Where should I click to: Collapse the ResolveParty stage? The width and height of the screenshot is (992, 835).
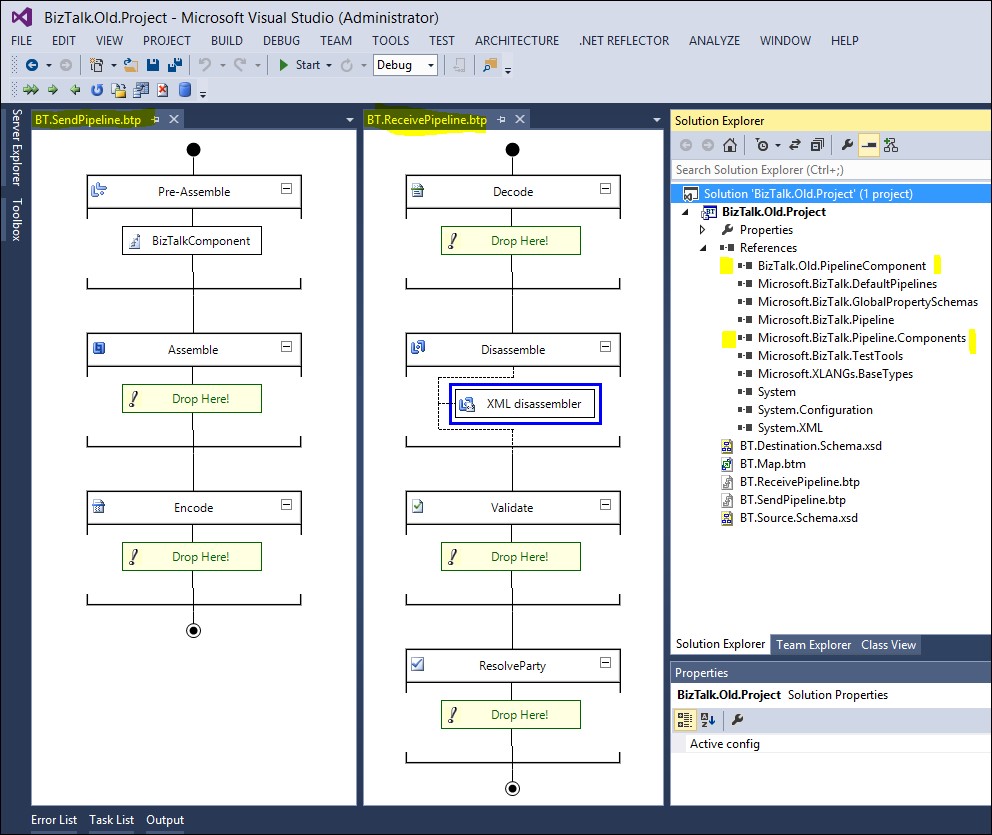click(605, 663)
